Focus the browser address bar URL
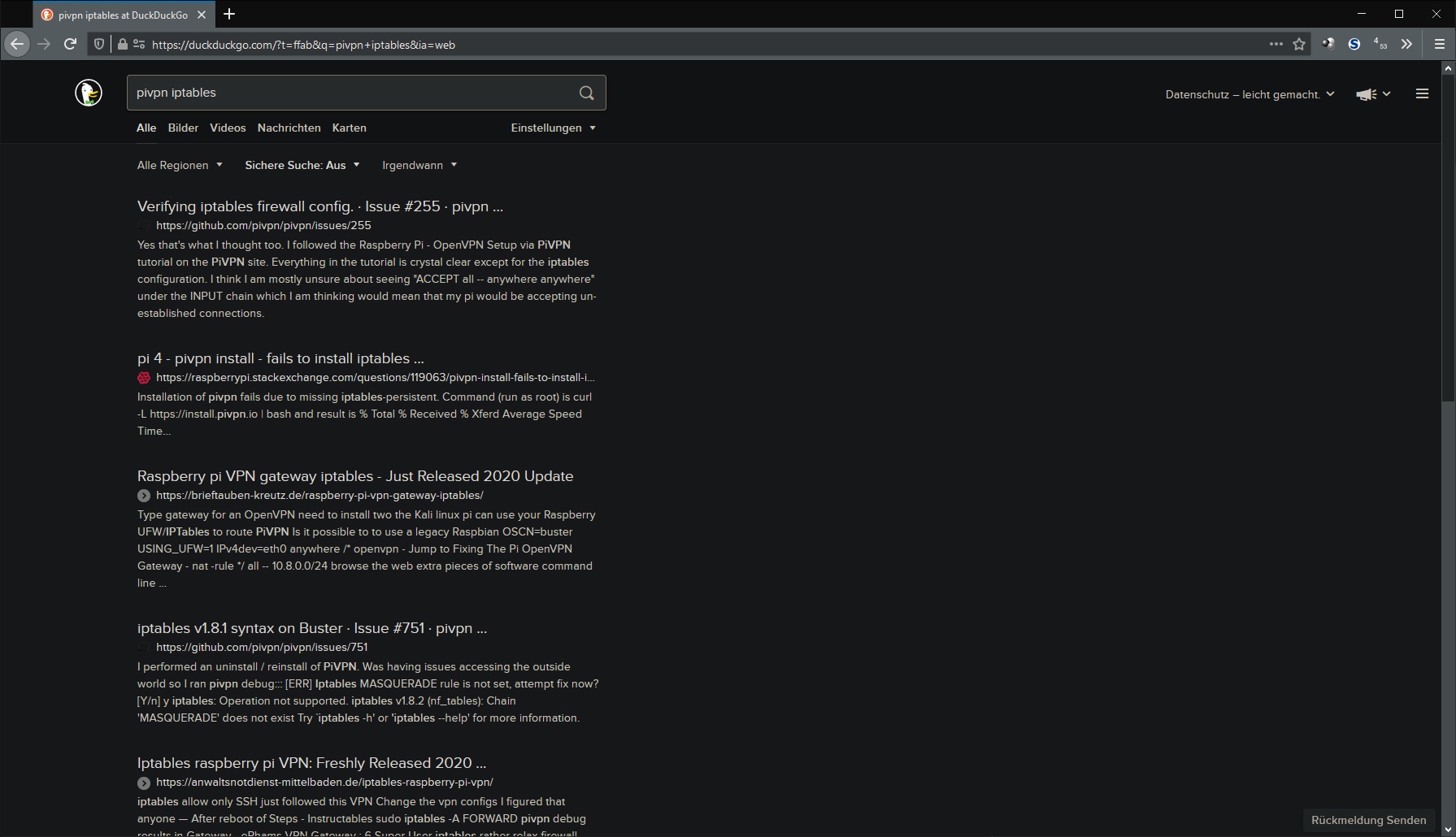 pyautogui.click(x=699, y=45)
